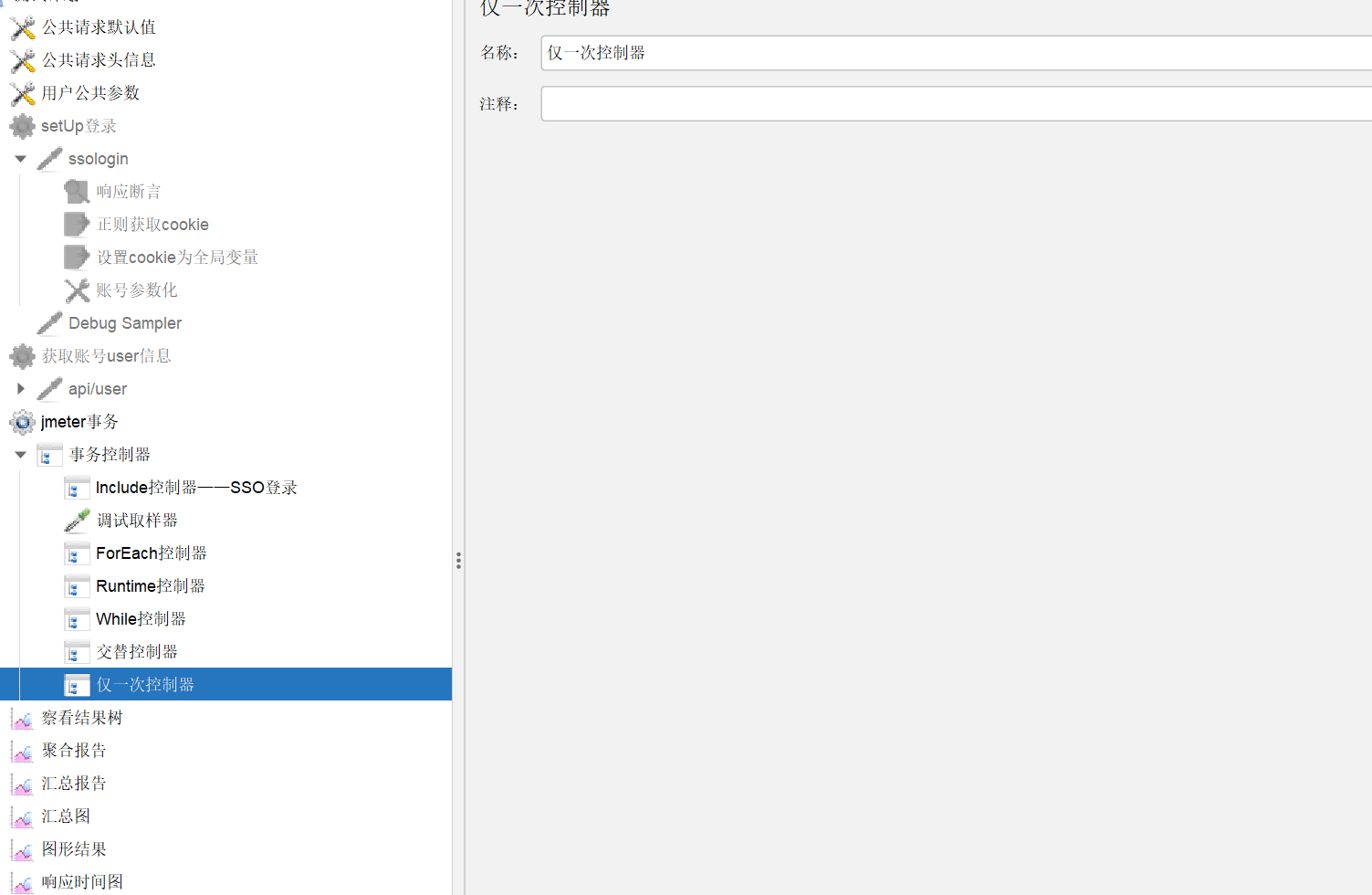Click the 名称 input field
This screenshot has height=895, width=1372.
tap(957, 53)
